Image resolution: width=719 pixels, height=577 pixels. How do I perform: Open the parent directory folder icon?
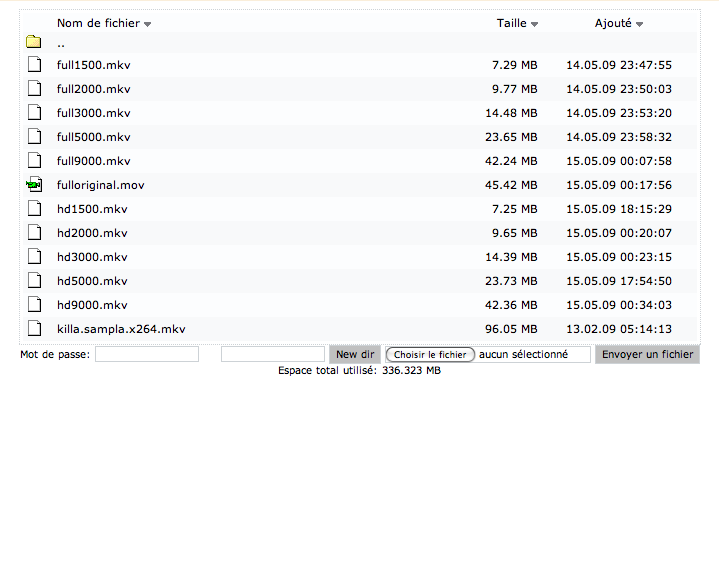point(33,42)
